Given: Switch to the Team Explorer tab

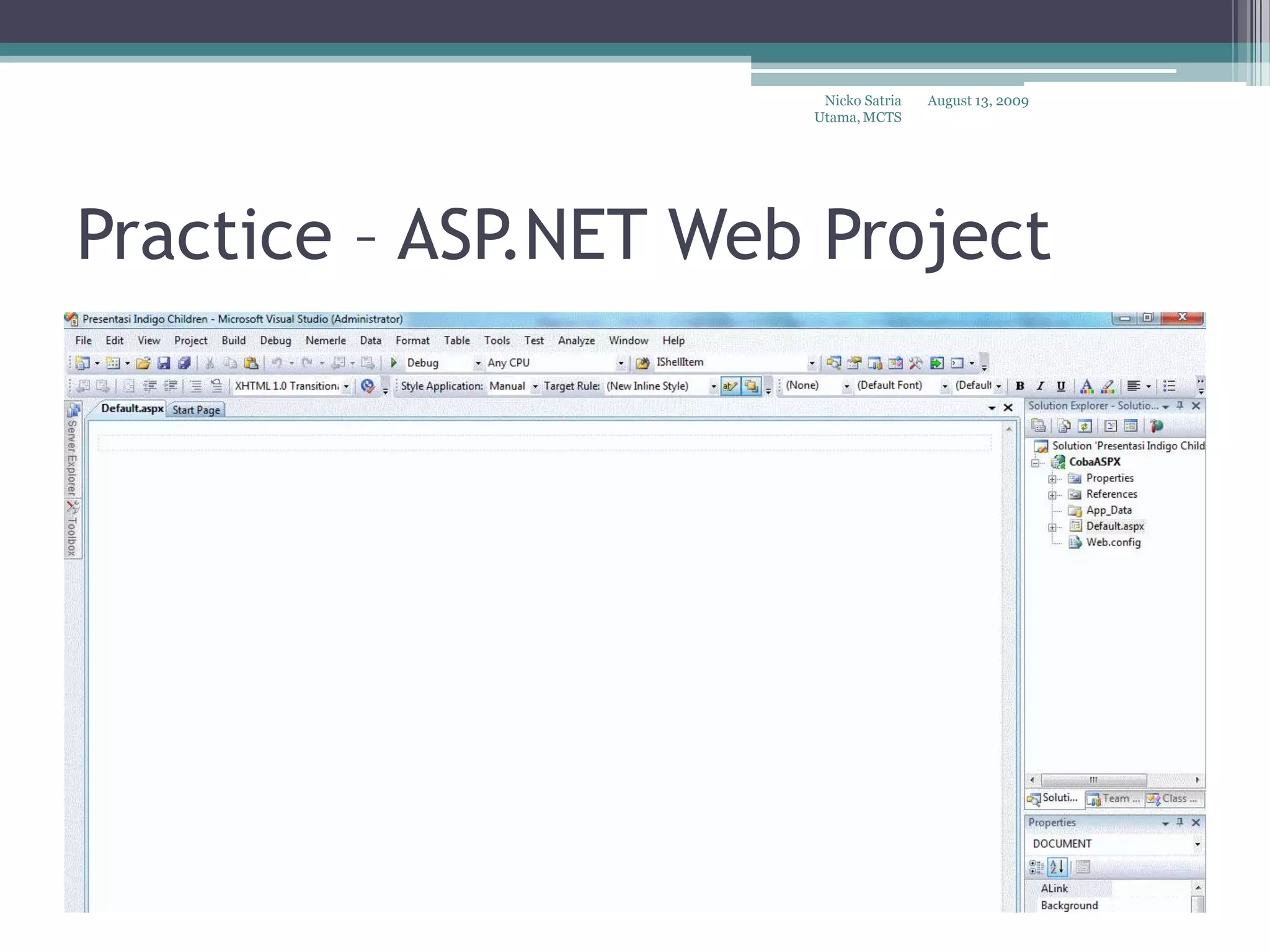Looking at the screenshot, I should [1114, 799].
